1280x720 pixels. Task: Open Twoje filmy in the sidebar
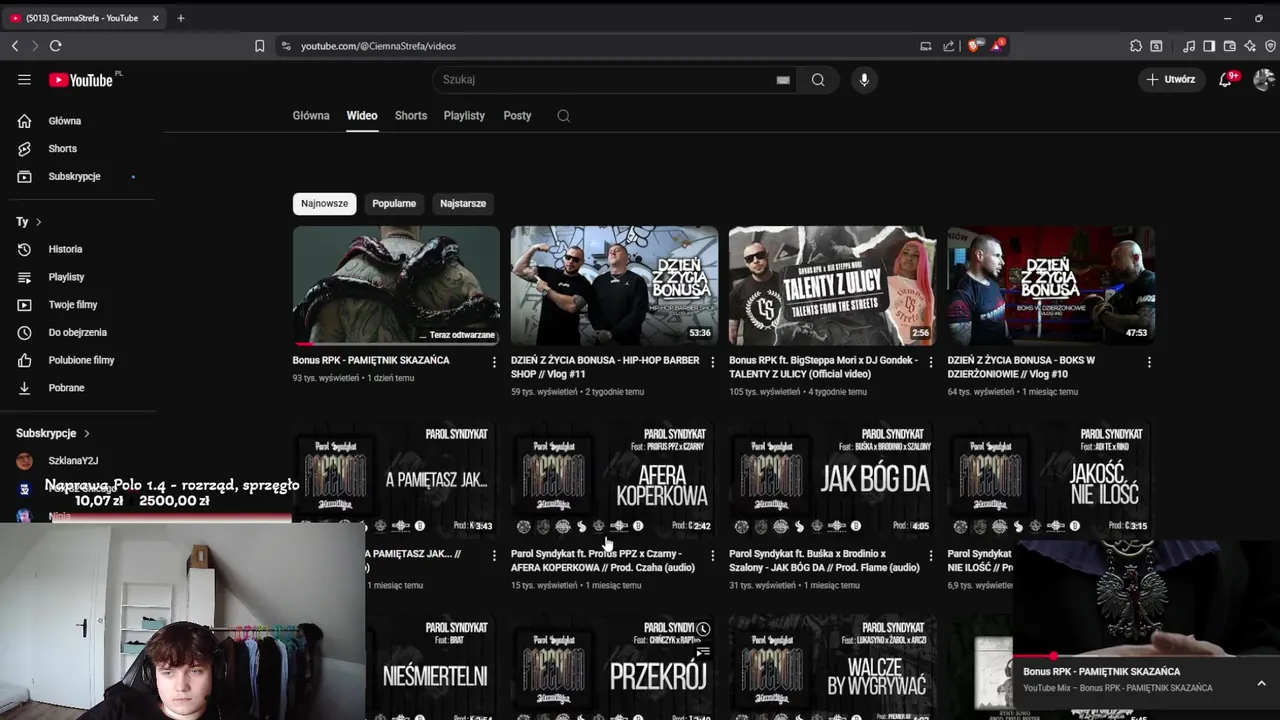(x=72, y=305)
